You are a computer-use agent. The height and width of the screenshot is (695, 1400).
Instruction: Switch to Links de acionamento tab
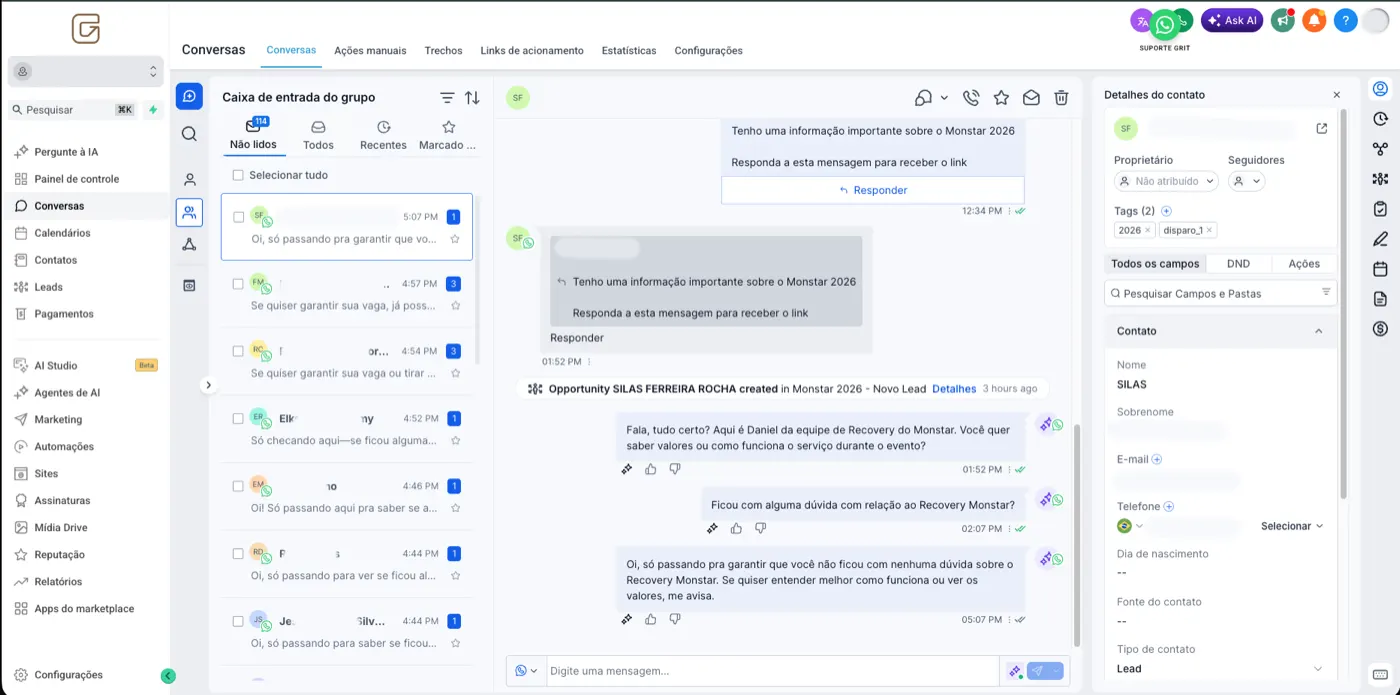click(532, 50)
